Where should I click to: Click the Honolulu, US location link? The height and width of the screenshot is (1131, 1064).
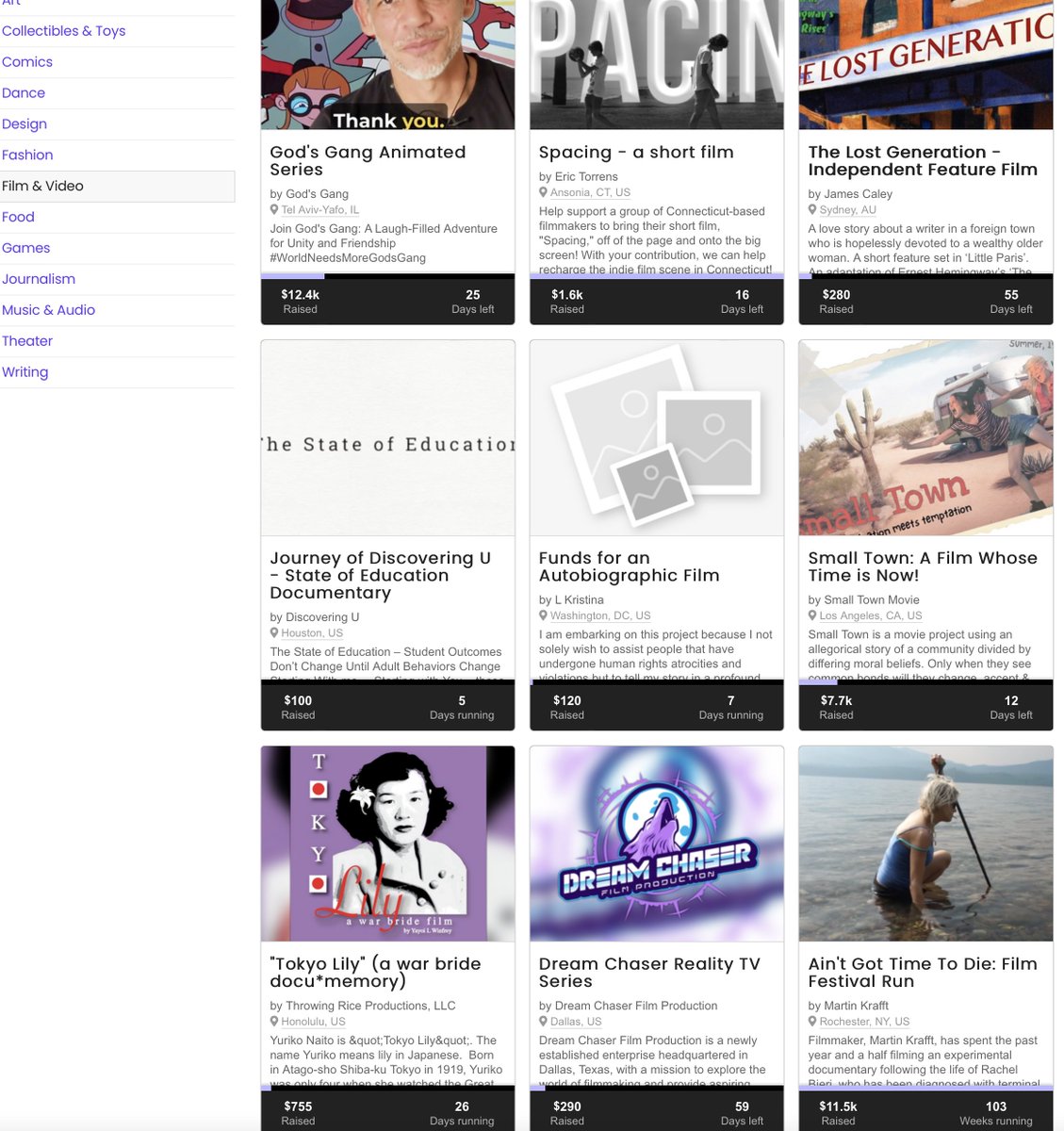pyautogui.click(x=314, y=1022)
